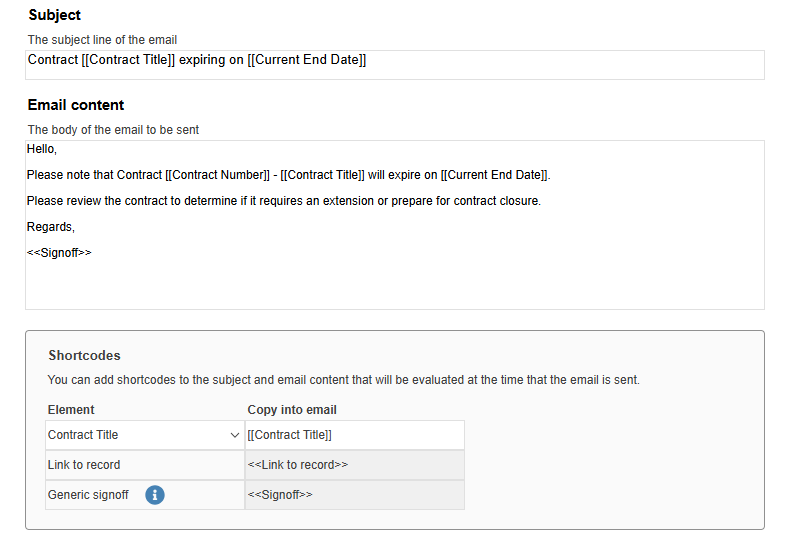Click the <<Signoff>> text in email body

click(59, 252)
